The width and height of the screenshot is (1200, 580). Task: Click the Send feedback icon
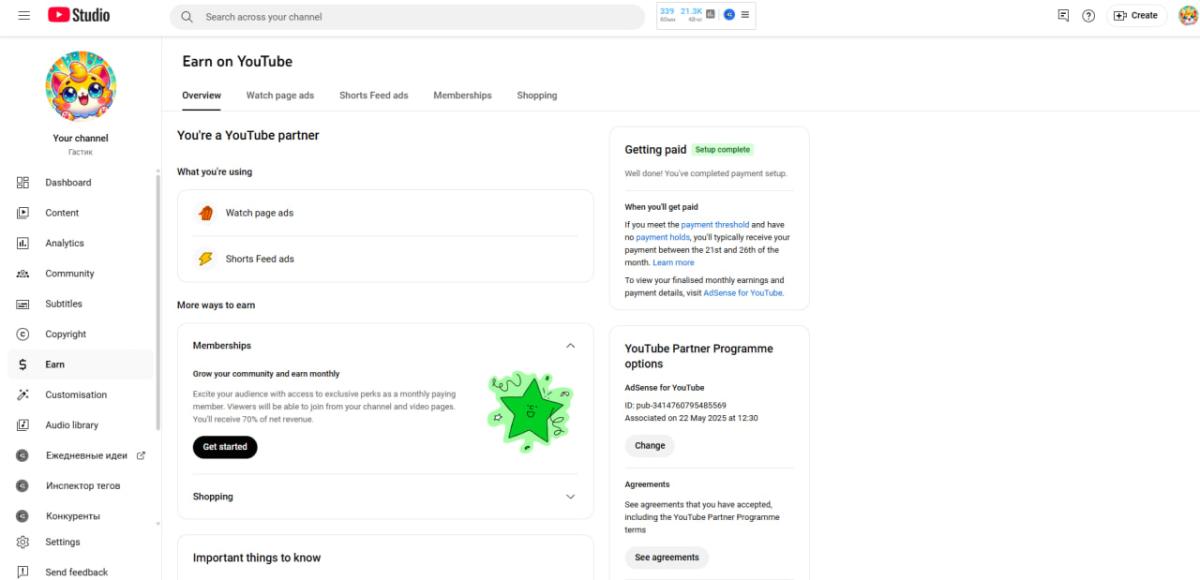click(23, 572)
